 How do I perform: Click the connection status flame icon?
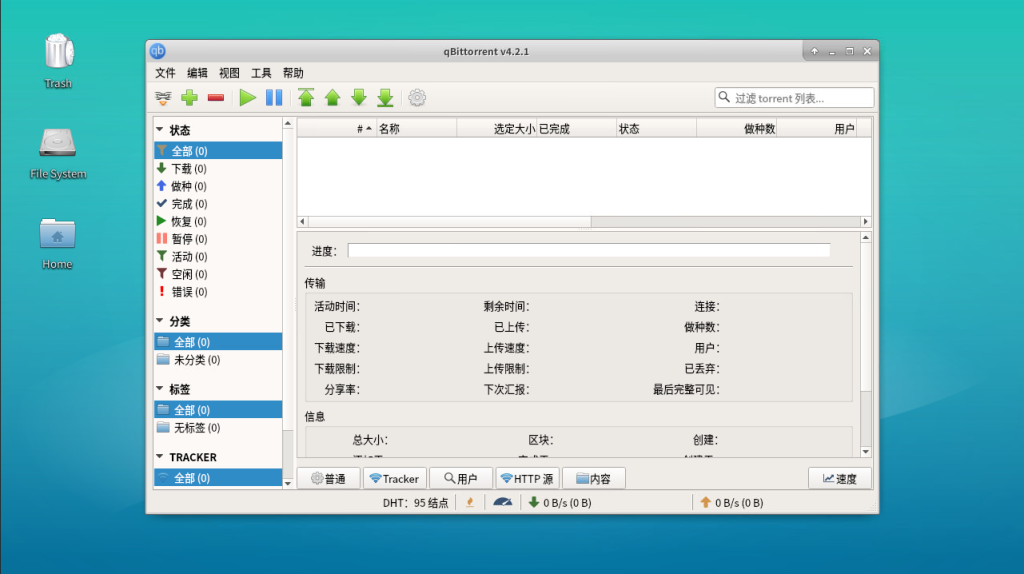pyautogui.click(x=470, y=502)
